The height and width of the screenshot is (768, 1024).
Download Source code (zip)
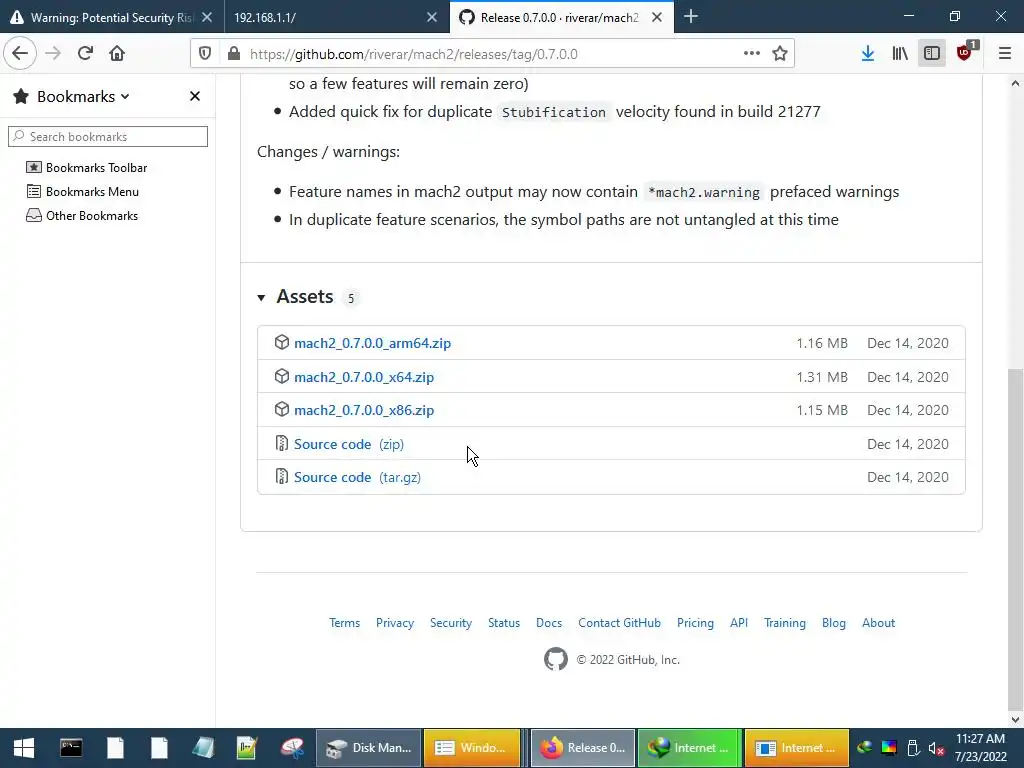pyautogui.click(x=349, y=445)
